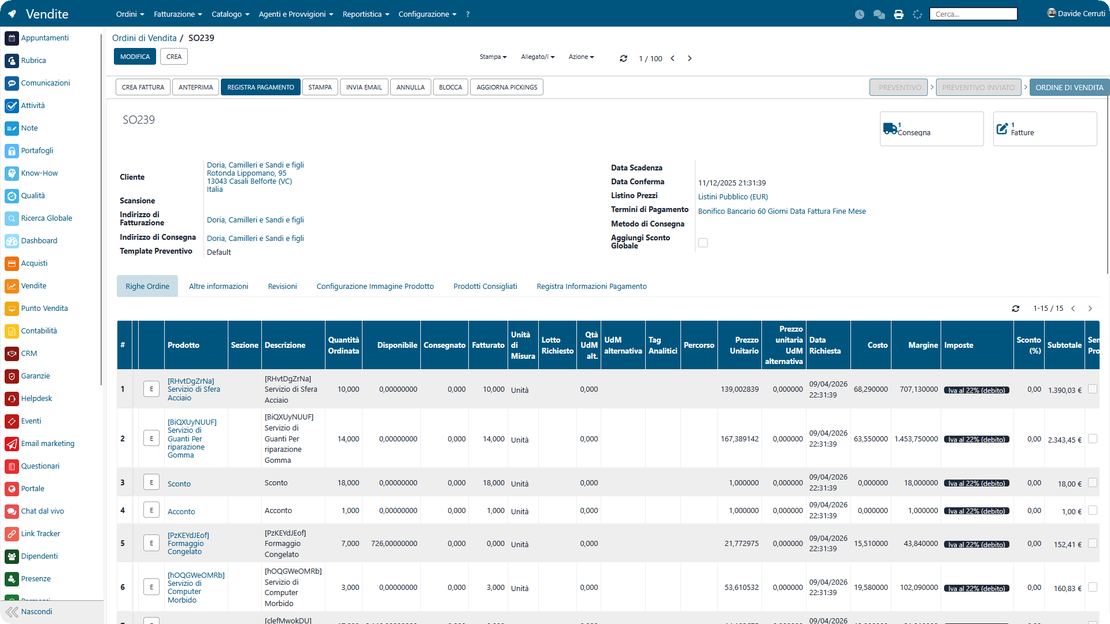The image size is (1110, 624).
Task: Switch to Registra Informazioni Pagamento tab
Action: (x=592, y=286)
